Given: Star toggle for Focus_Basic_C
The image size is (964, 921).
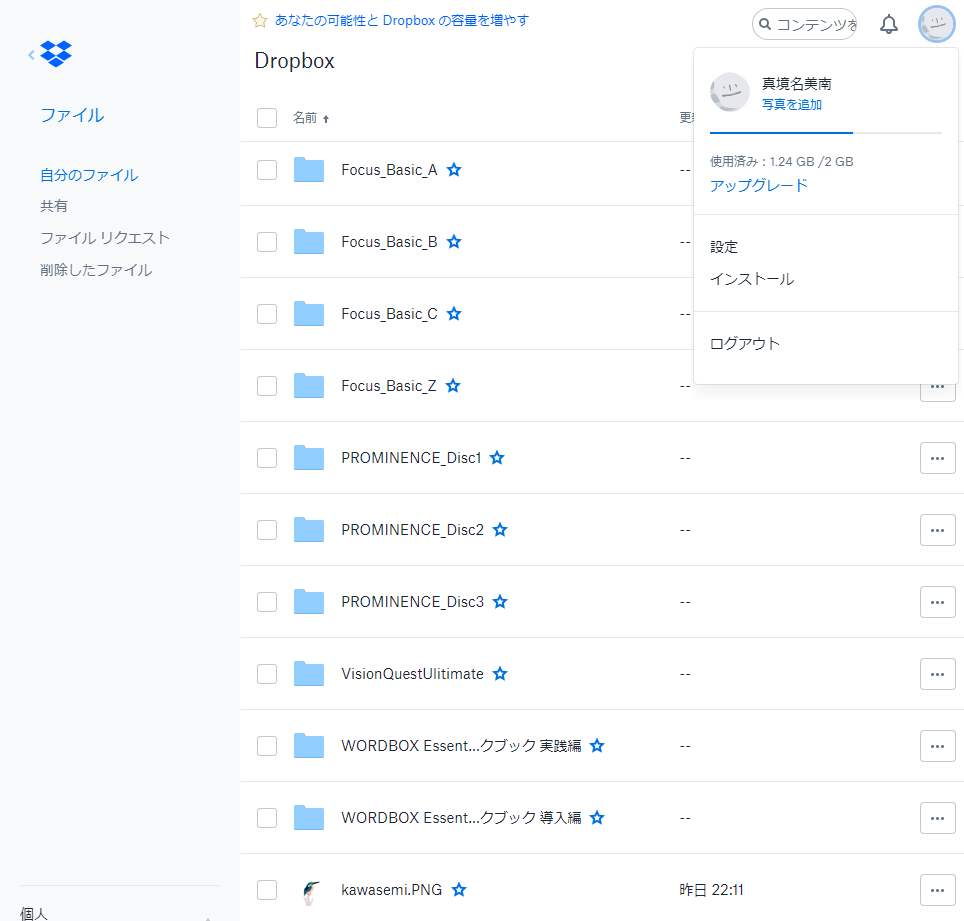Looking at the screenshot, I should click(x=454, y=314).
